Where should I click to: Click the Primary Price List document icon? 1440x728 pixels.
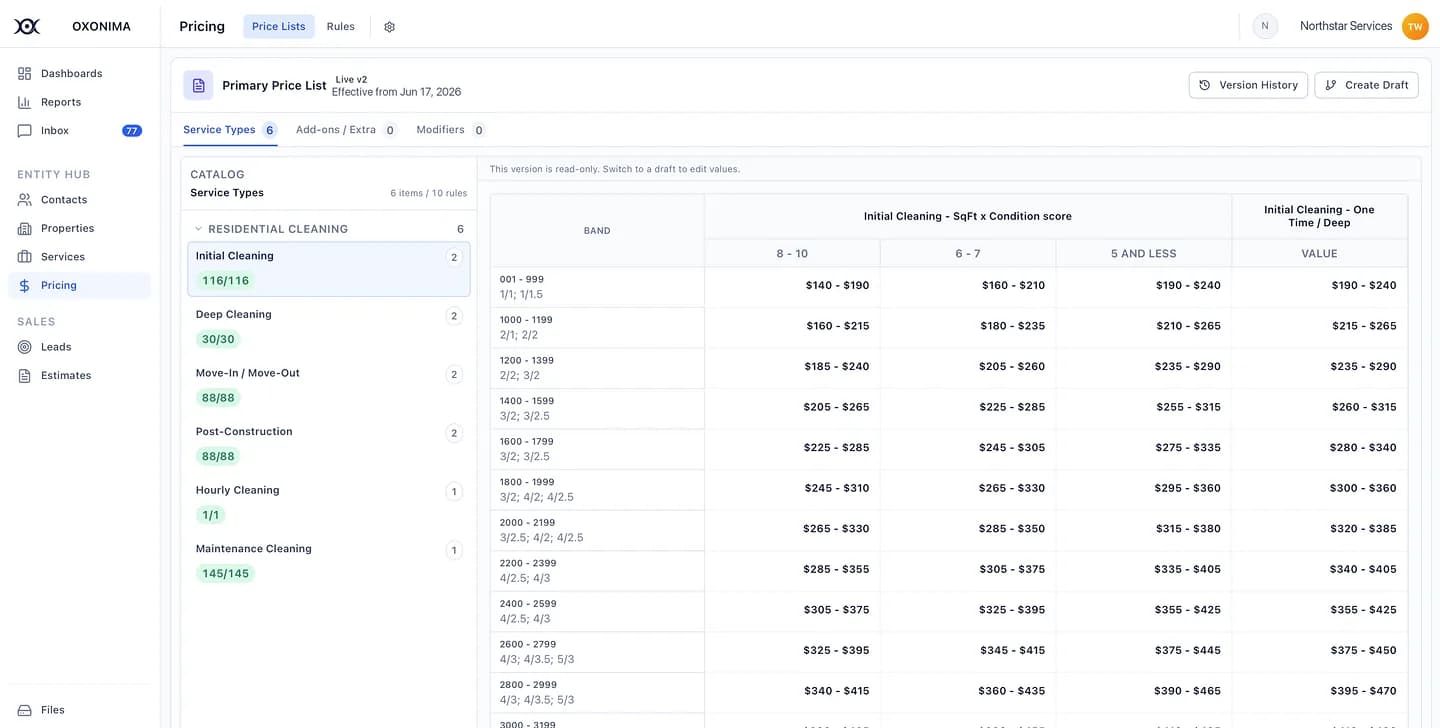click(x=198, y=85)
